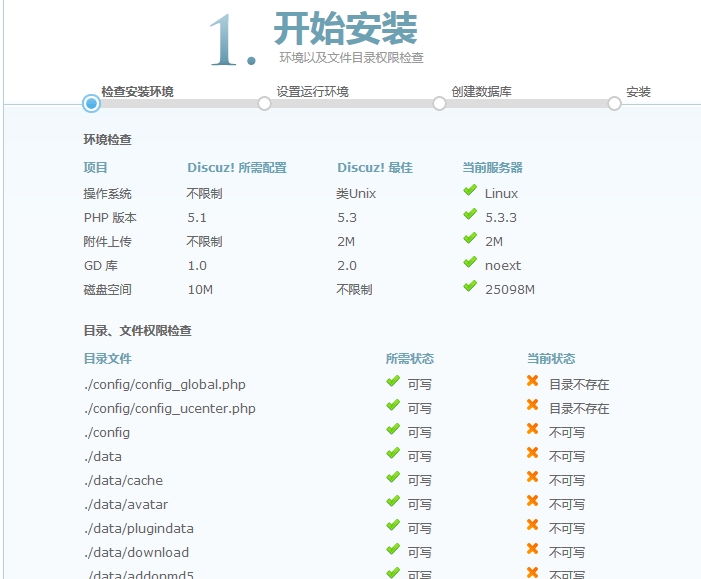Click the green check in the ./data/download row
The height and width of the screenshot is (579, 701).
(393, 549)
